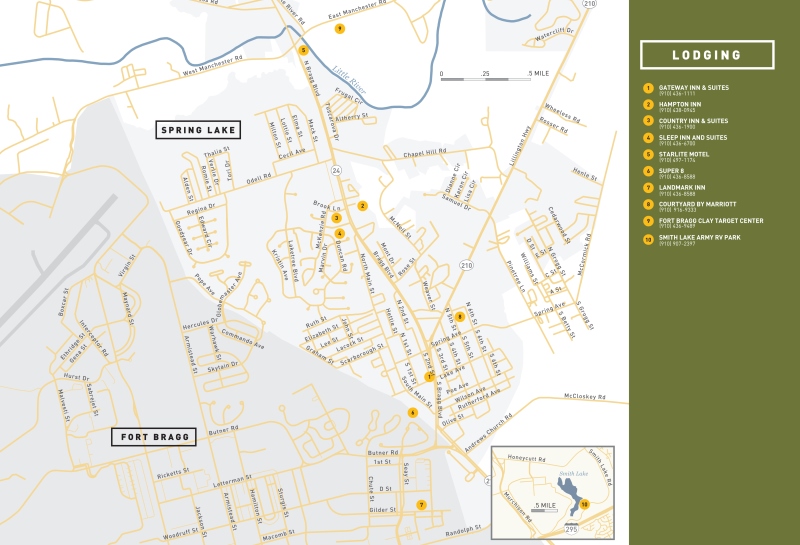Image resolution: width=800 pixels, height=545 pixels.
Task: Click the Pinetree Ln label
Action: (515, 276)
